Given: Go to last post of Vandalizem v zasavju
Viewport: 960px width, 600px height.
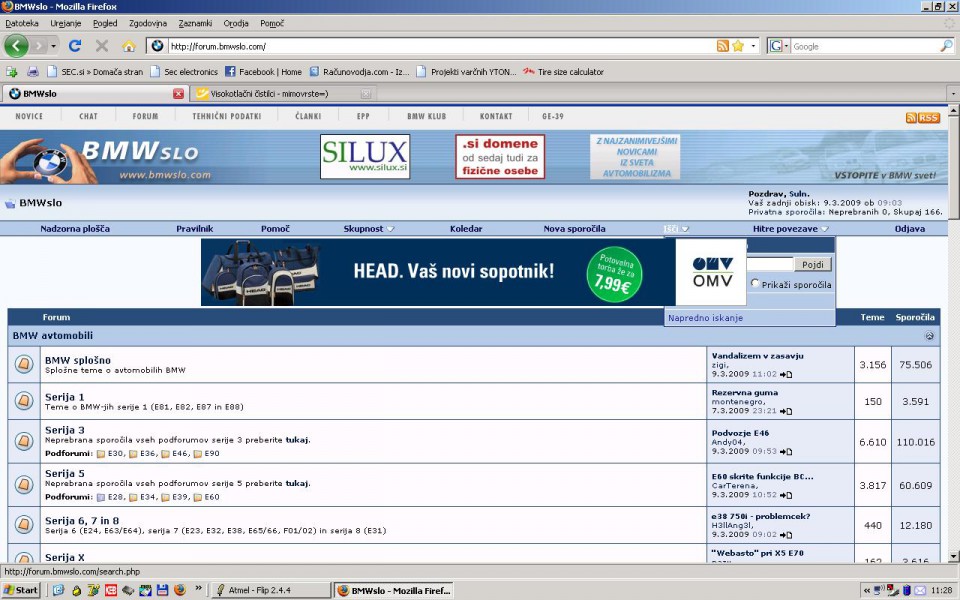Looking at the screenshot, I should [786, 374].
